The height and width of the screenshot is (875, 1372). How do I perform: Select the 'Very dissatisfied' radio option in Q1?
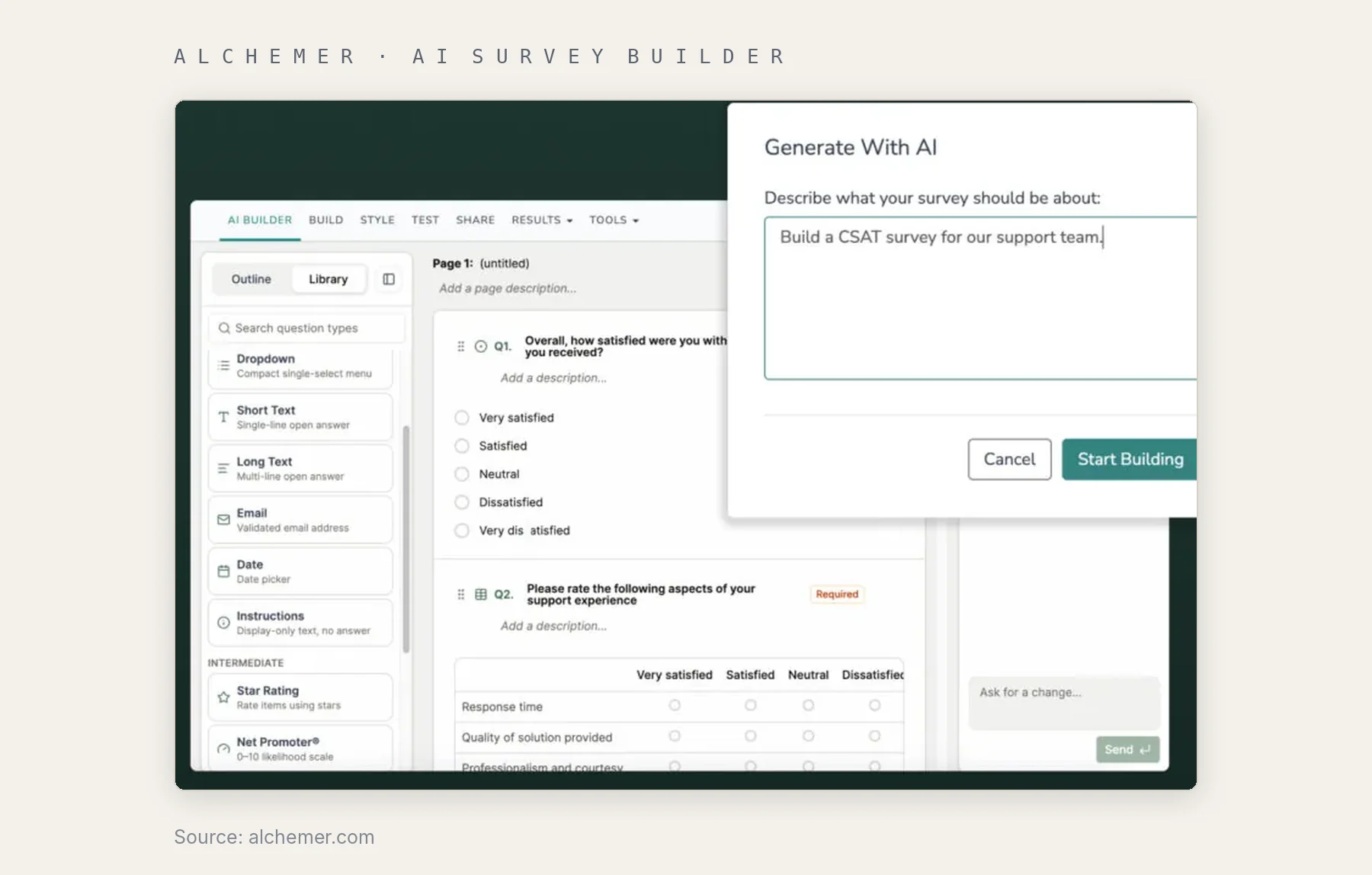(x=462, y=530)
